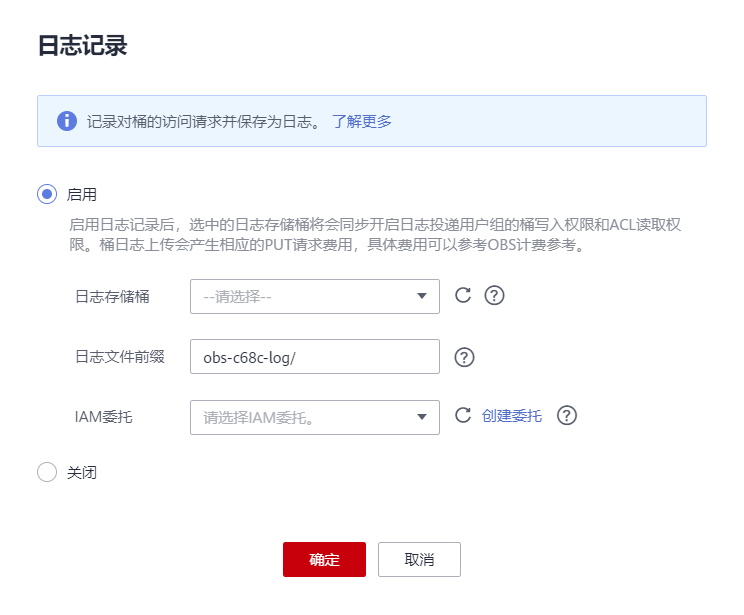Click the IAM委托 field label

[103, 417]
